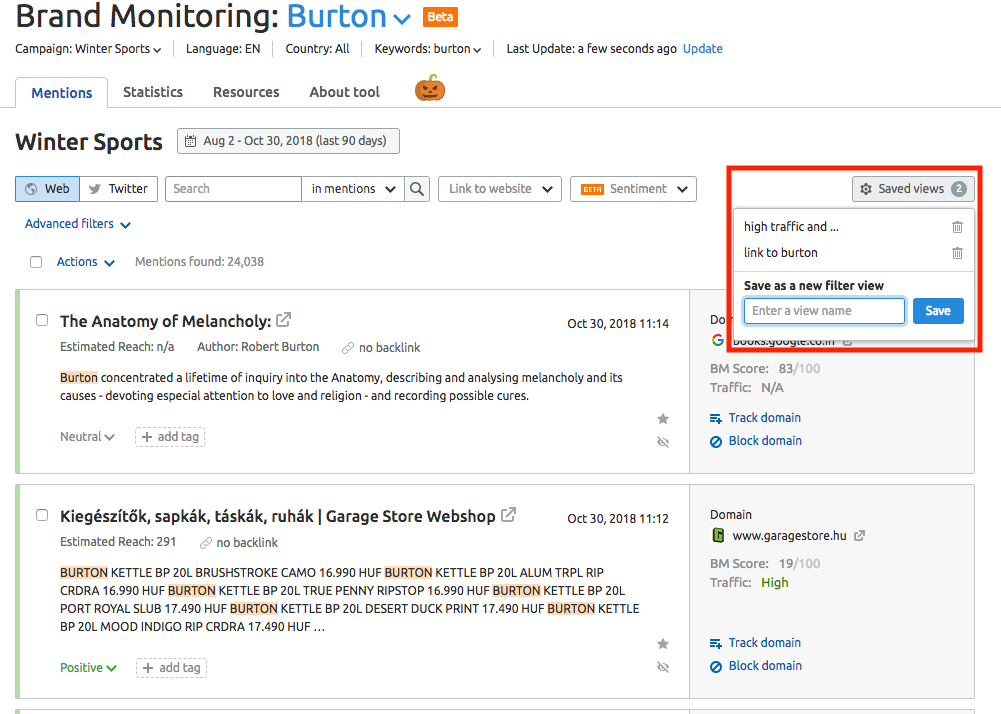Click the 'Country: All' setting
The height and width of the screenshot is (714, 1001).
pyautogui.click(x=317, y=49)
